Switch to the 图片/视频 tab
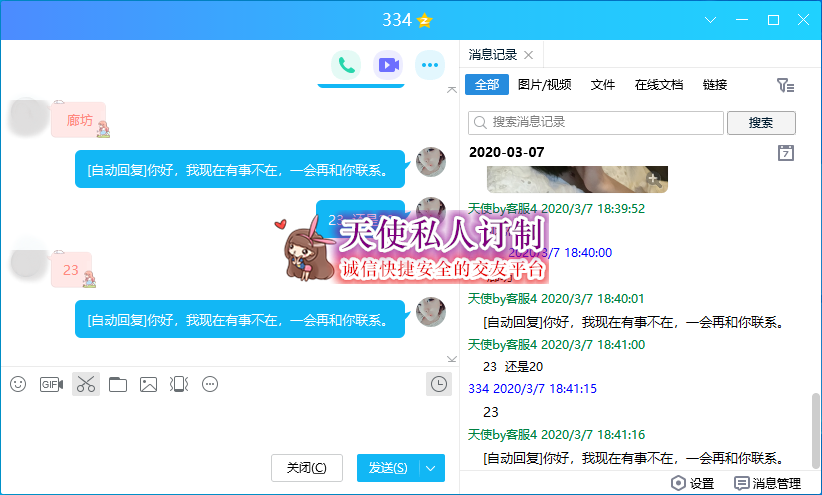Image resolution: width=822 pixels, height=495 pixels. pyautogui.click(x=545, y=85)
